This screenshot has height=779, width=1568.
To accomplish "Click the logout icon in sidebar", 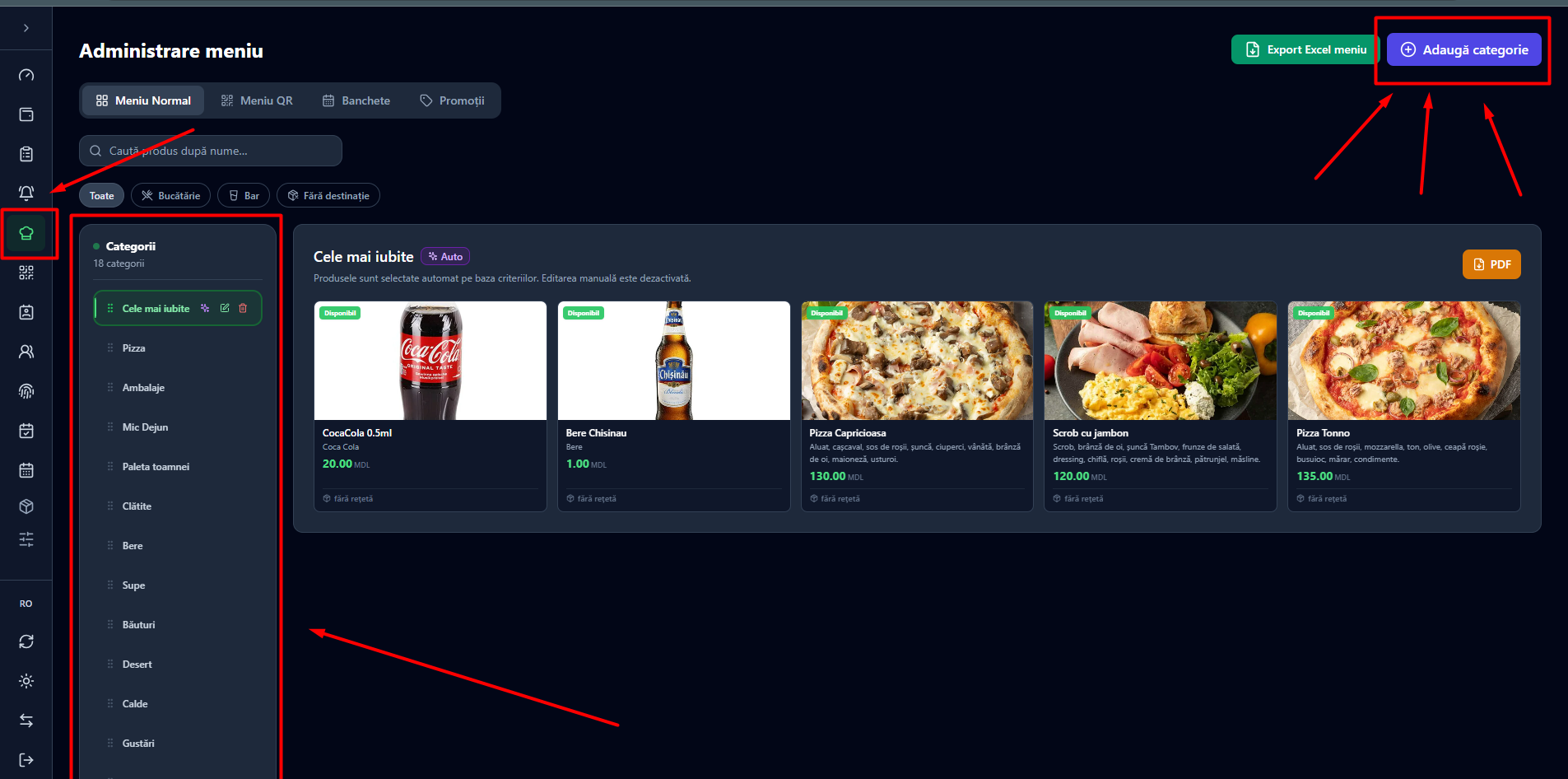I will point(26,760).
